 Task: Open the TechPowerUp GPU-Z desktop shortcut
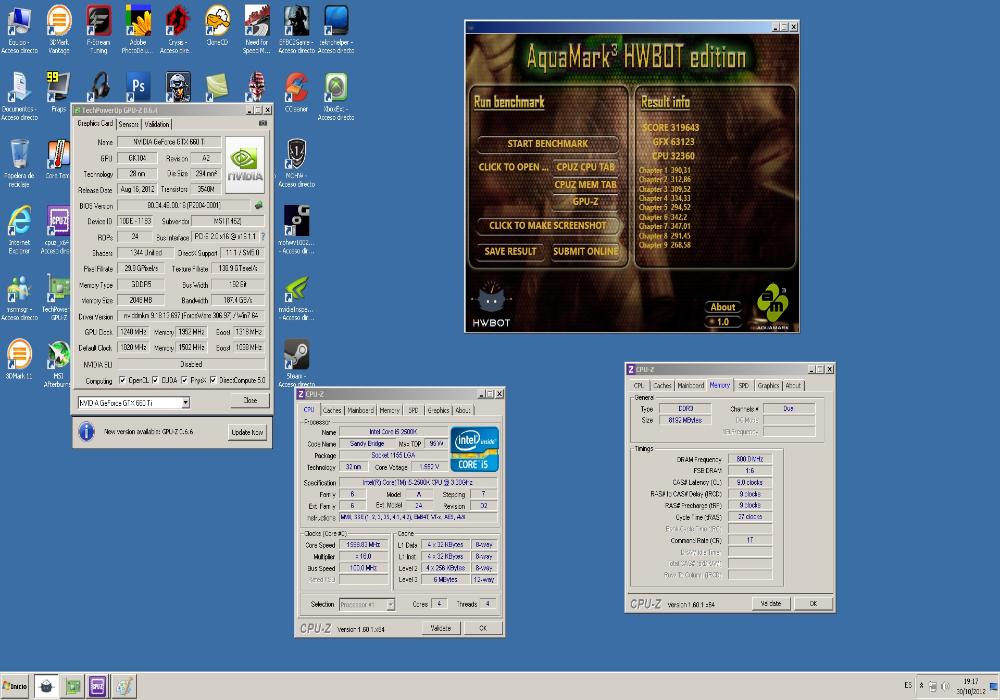click(57, 297)
